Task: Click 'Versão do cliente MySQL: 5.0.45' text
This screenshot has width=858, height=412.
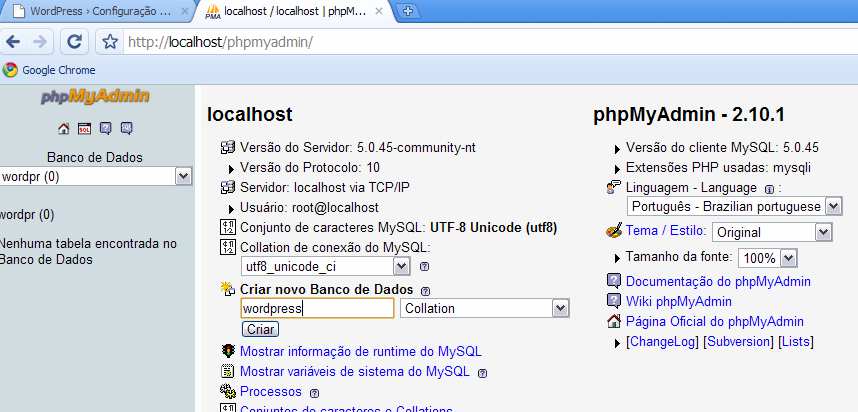Action: 722,148
